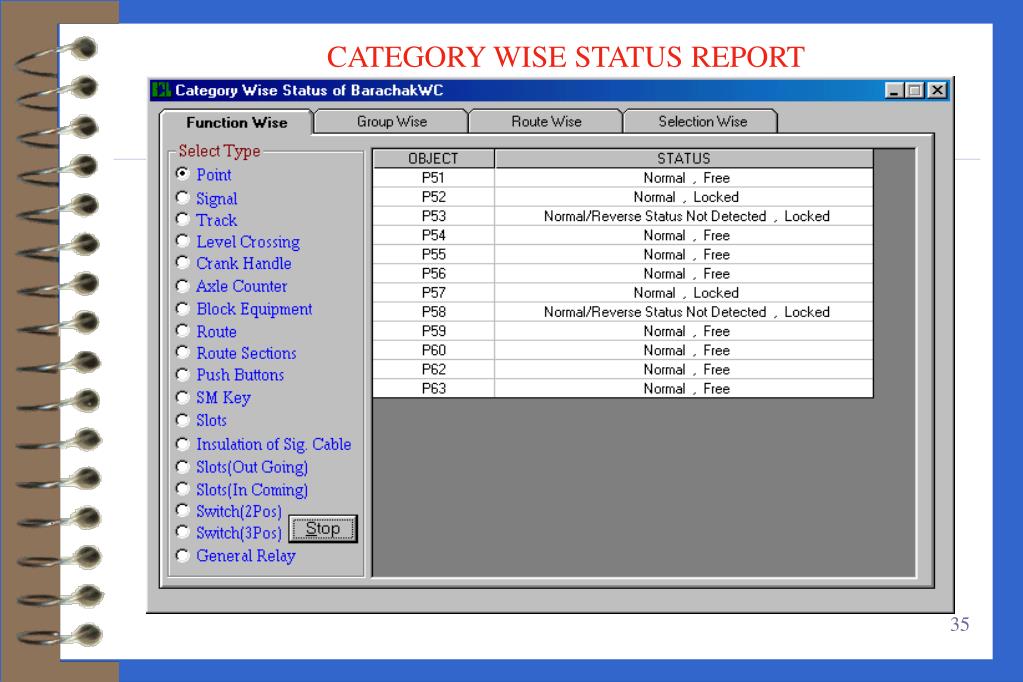Choose Slots(In Coming) type
The image size is (1023, 682).
tap(183, 489)
